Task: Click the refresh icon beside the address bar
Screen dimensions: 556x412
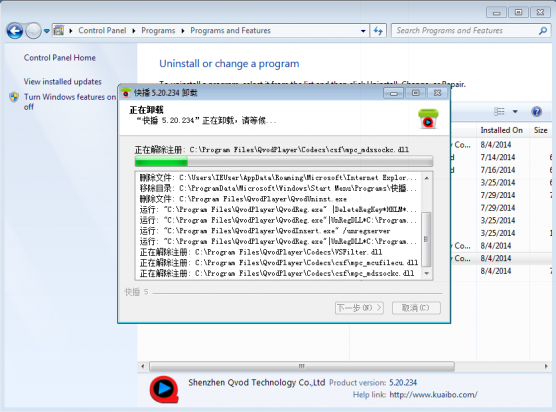Action: (378, 31)
